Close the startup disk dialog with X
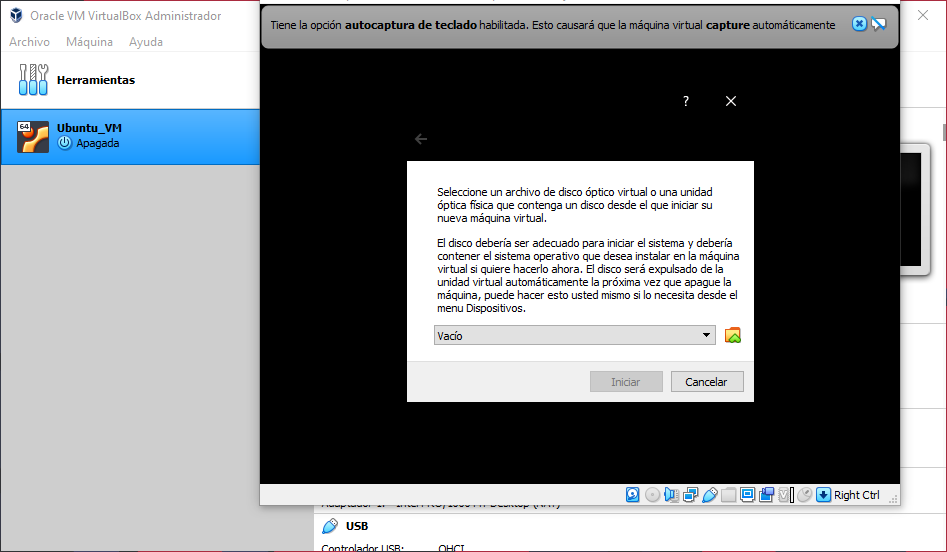The image size is (947, 552). [731, 101]
